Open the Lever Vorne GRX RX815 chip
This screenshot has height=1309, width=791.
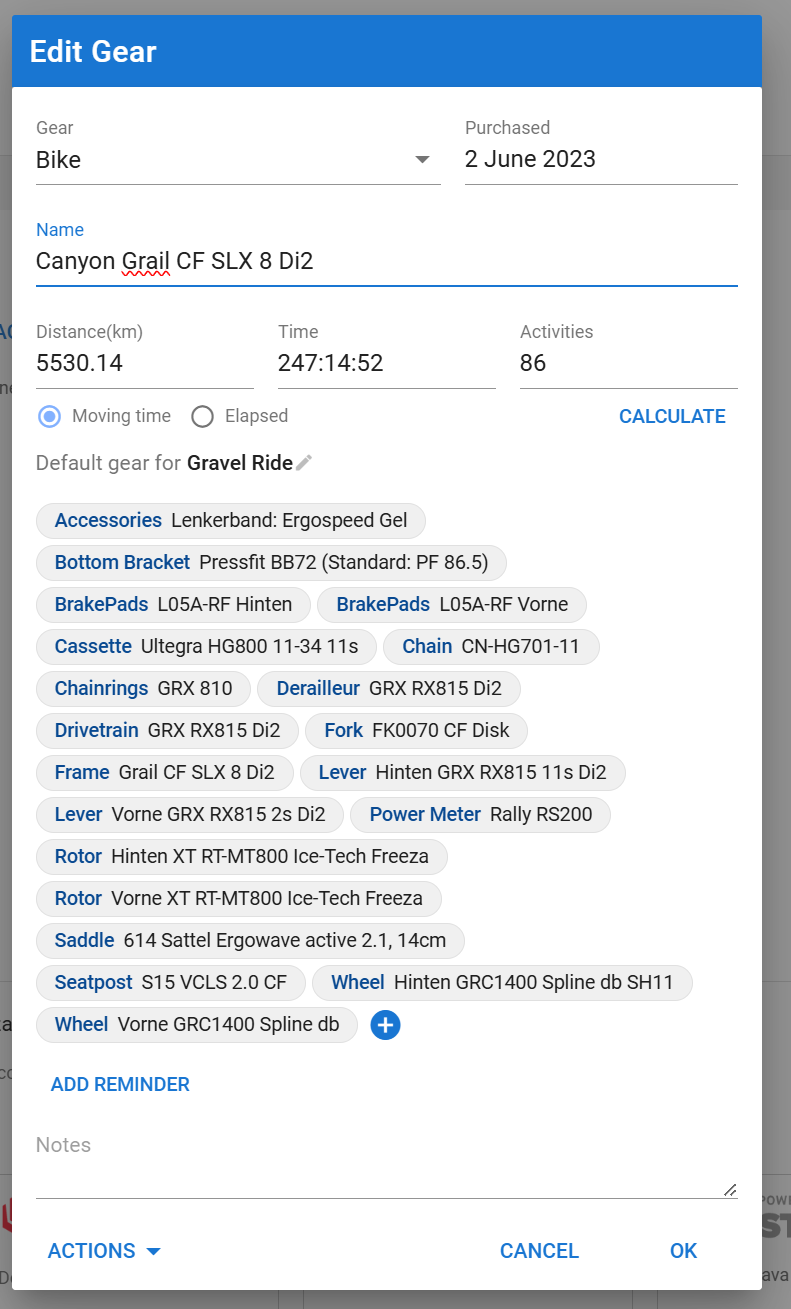pyautogui.click(x=190, y=815)
